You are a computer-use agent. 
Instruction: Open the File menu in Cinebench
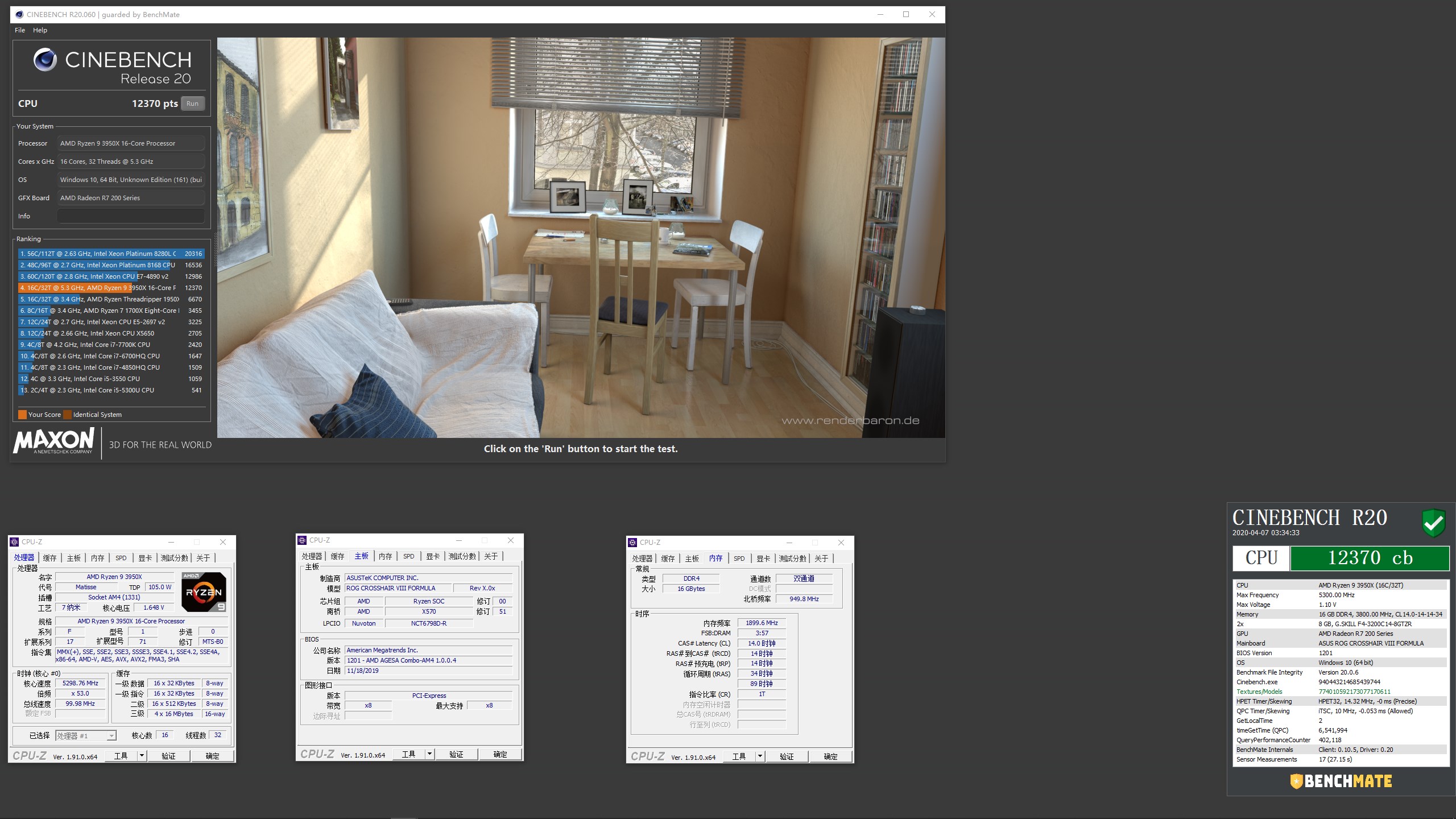pos(20,30)
